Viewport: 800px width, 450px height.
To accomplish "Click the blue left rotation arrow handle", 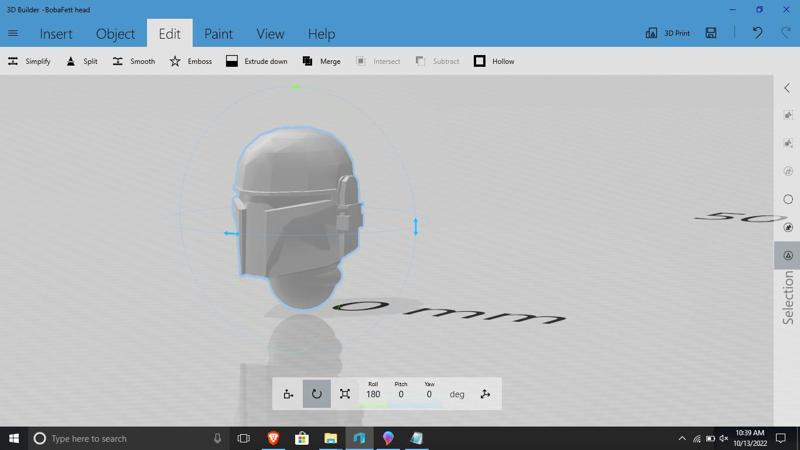I will point(231,233).
